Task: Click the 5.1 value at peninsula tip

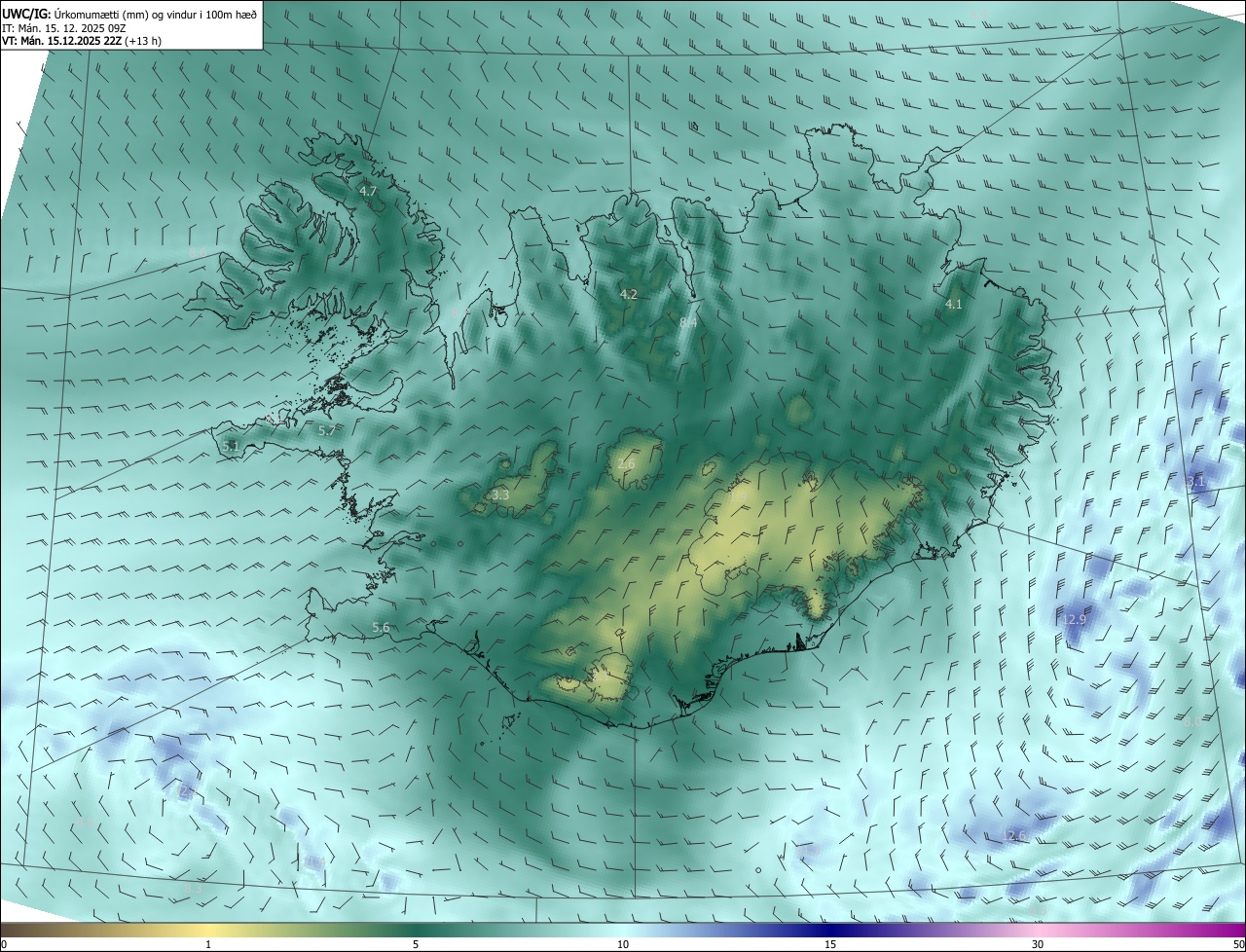Action: tap(231, 446)
